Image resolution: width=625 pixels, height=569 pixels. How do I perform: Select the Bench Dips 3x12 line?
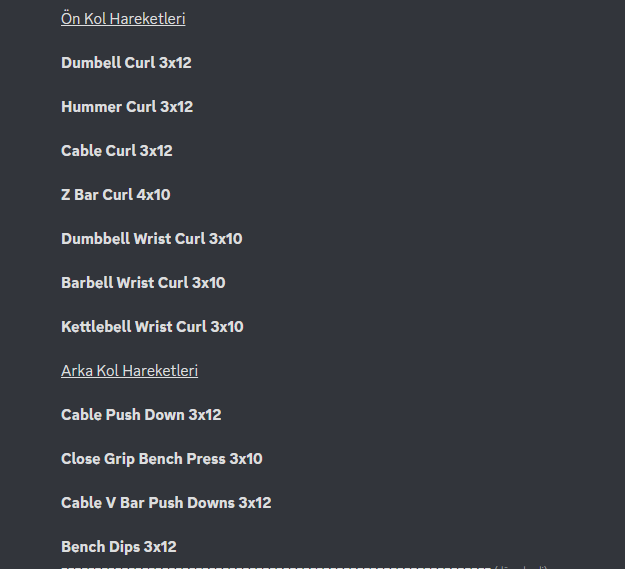coord(118,547)
